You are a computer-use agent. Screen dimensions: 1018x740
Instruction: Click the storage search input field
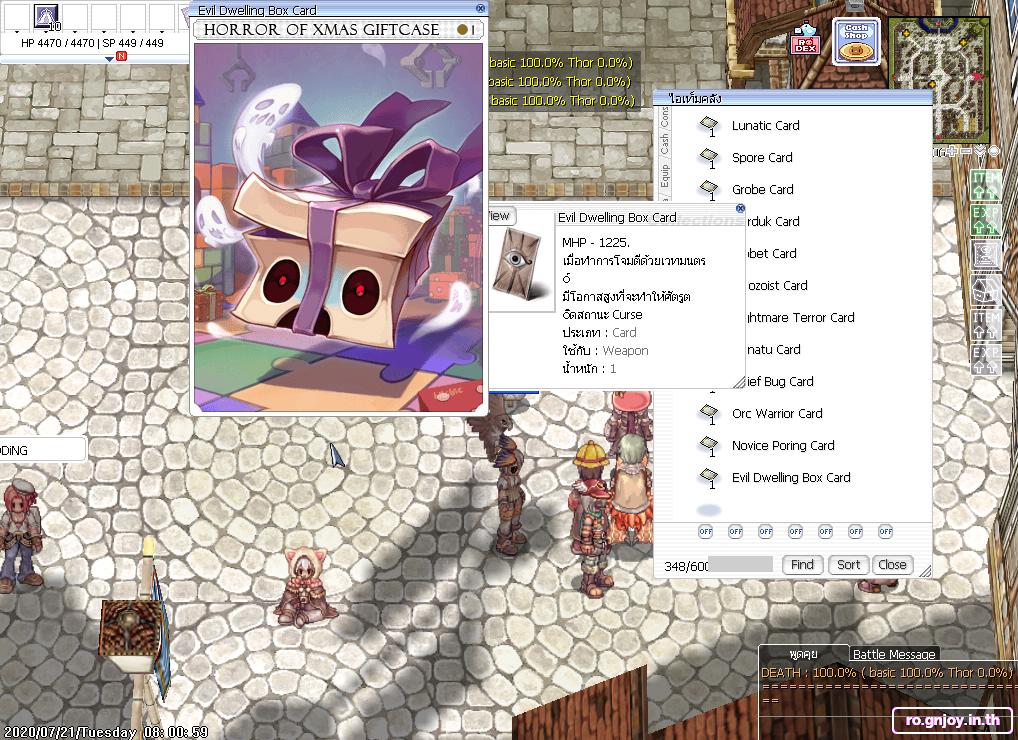point(740,565)
